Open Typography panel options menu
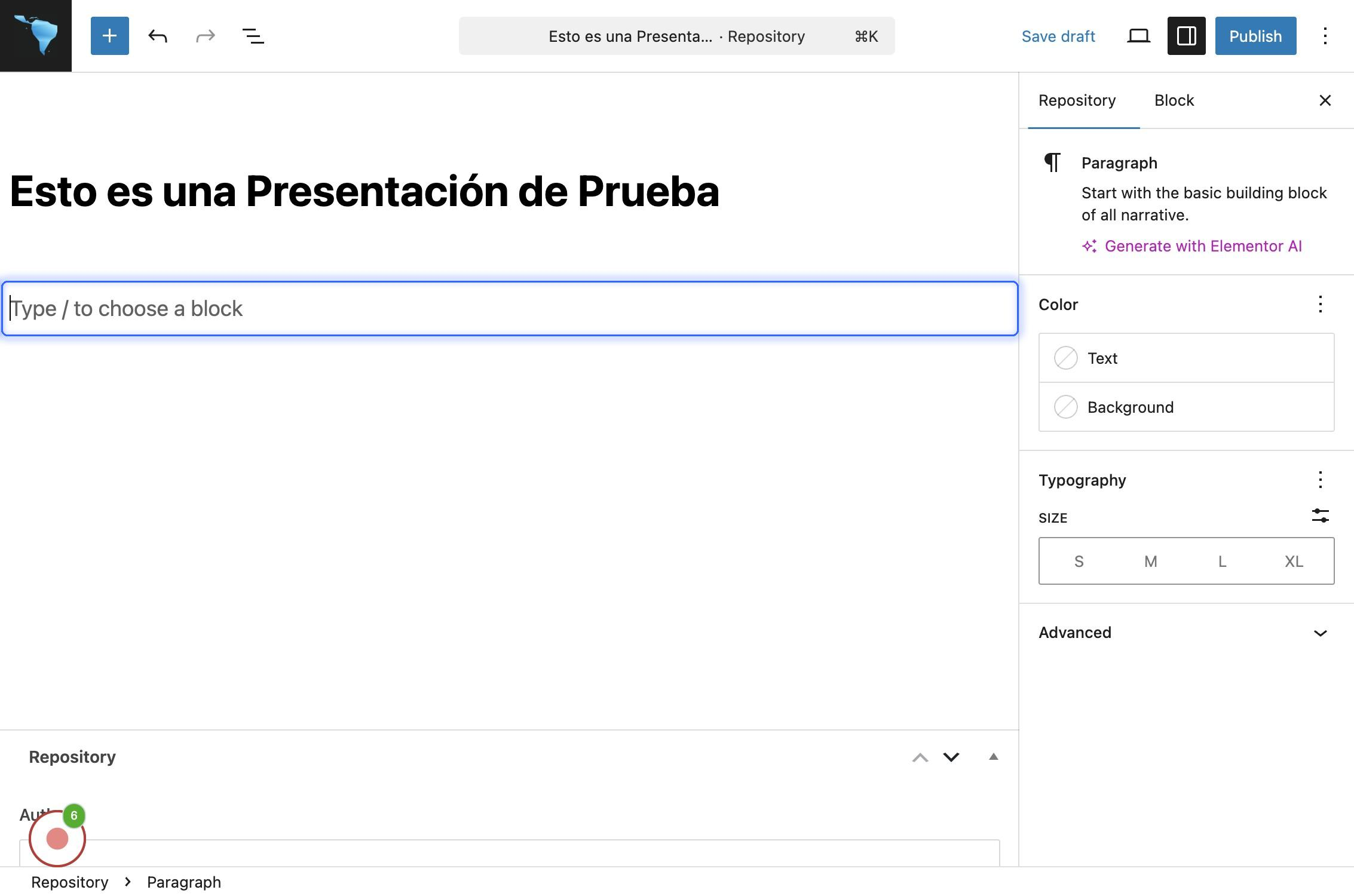1354x896 pixels. tap(1320, 480)
